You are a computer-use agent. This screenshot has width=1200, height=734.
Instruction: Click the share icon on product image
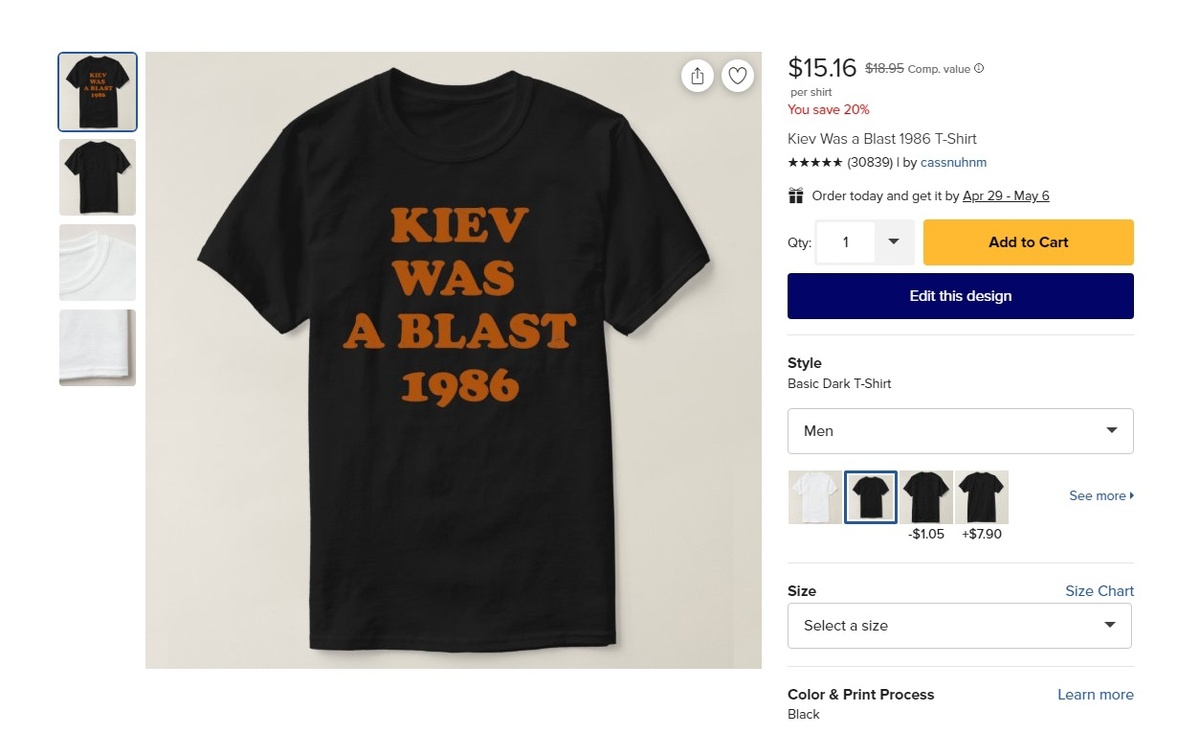click(697, 76)
